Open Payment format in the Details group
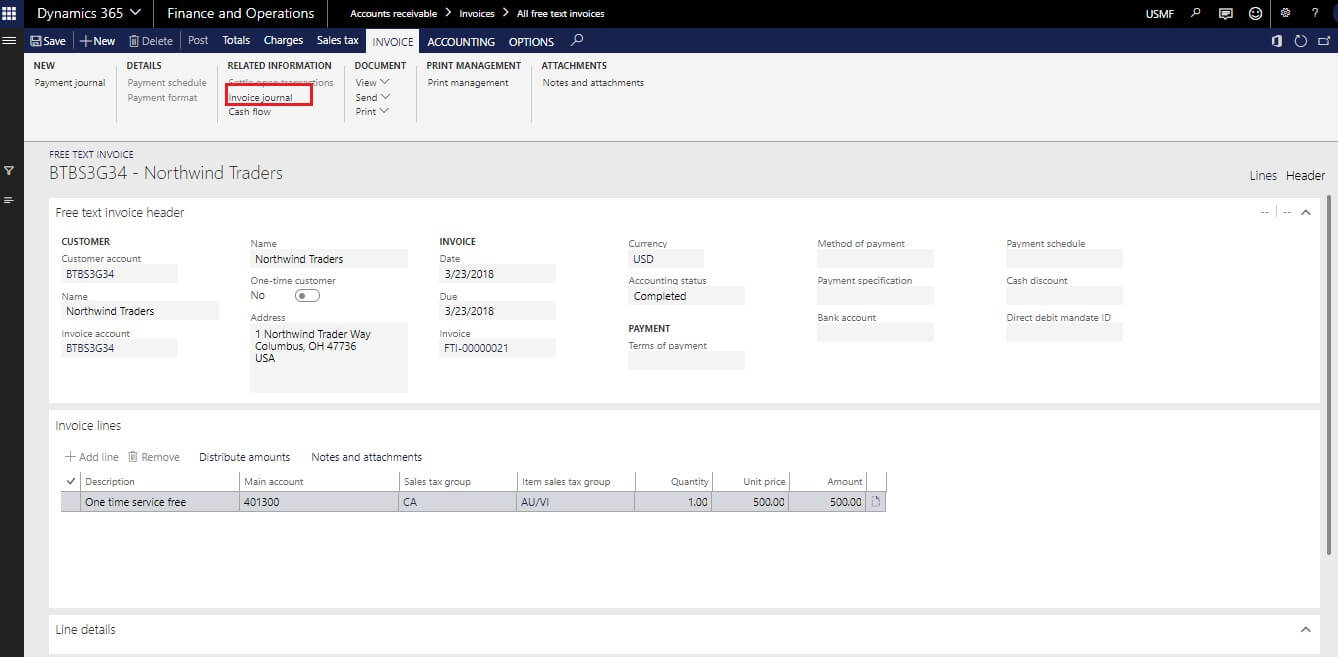Viewport: 1338px width, 657px height. pos(162,98)
